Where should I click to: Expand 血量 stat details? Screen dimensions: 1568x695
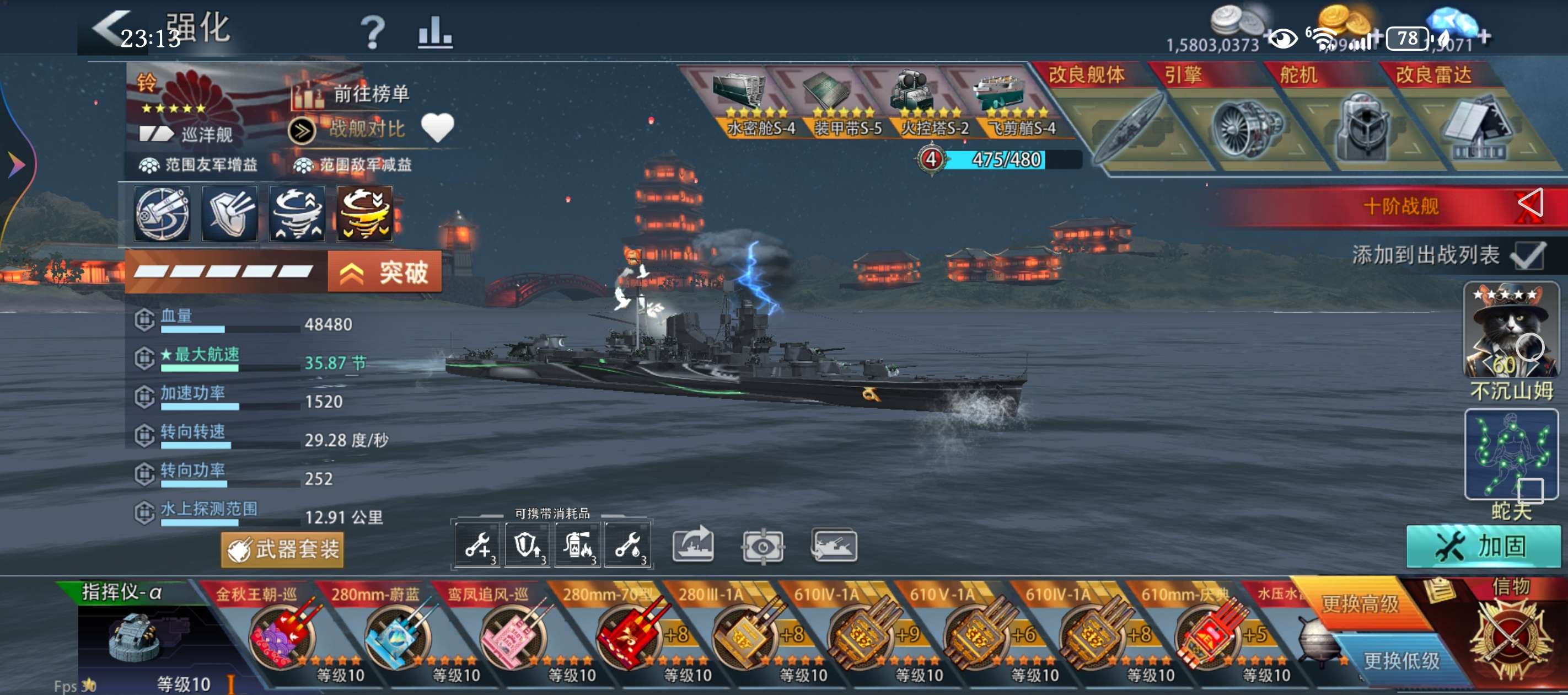point(144,320)
